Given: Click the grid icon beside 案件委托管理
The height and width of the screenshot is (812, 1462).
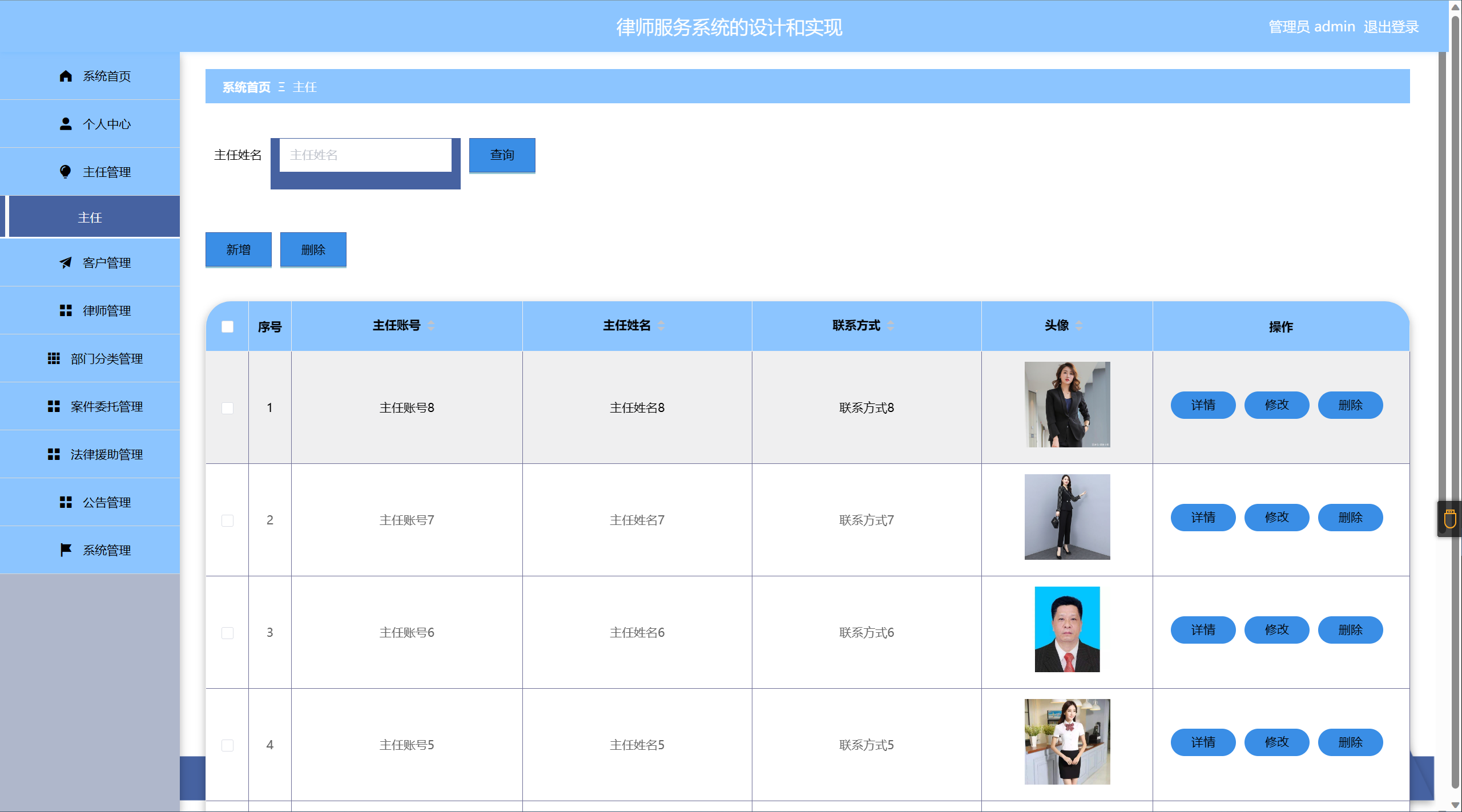Looking at the screenshot, I should (x=54, y=406).
